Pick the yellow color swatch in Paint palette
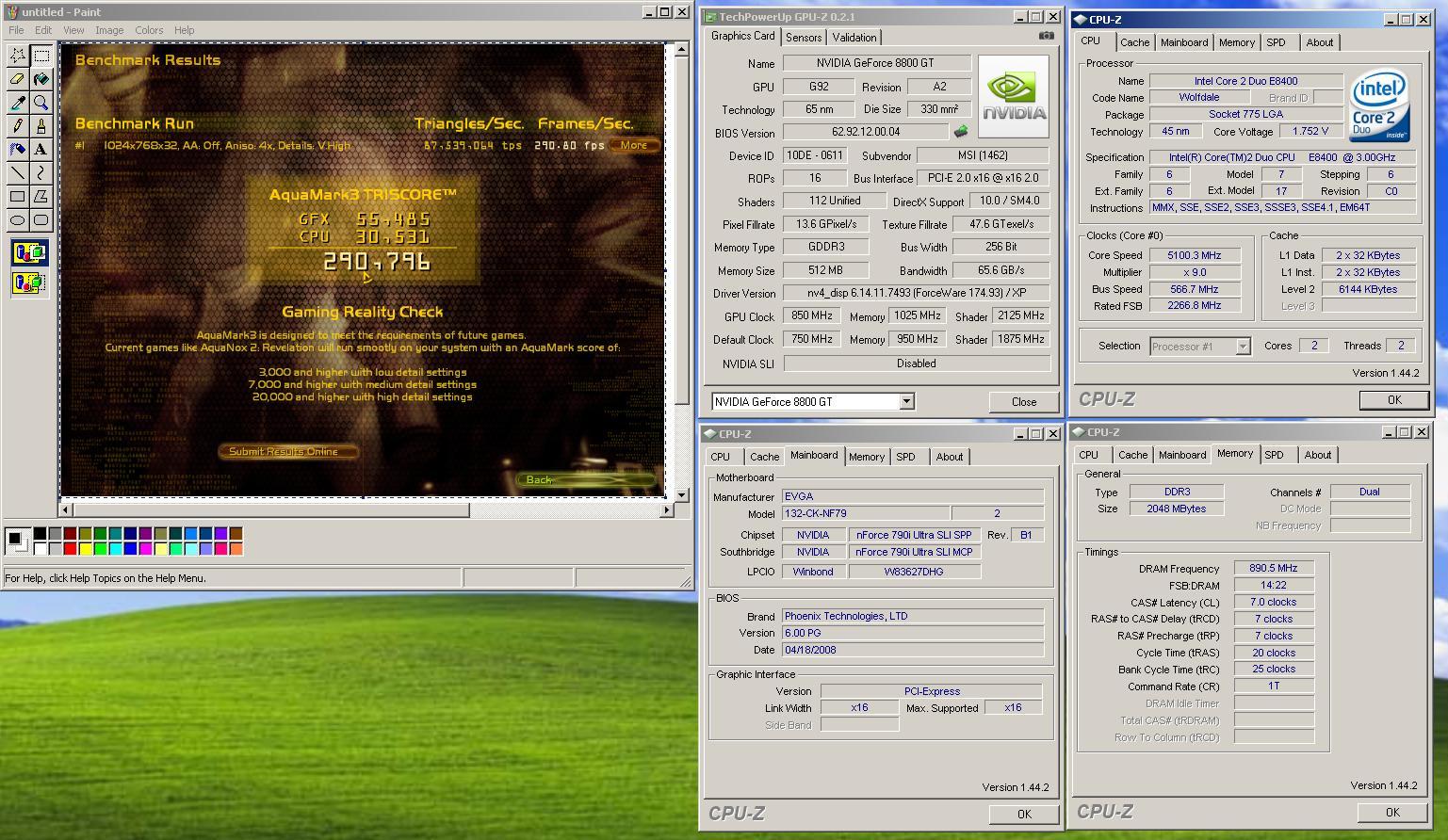Image resolution: width=1448 pixels, height=840 pixels. tap(86, 549)
